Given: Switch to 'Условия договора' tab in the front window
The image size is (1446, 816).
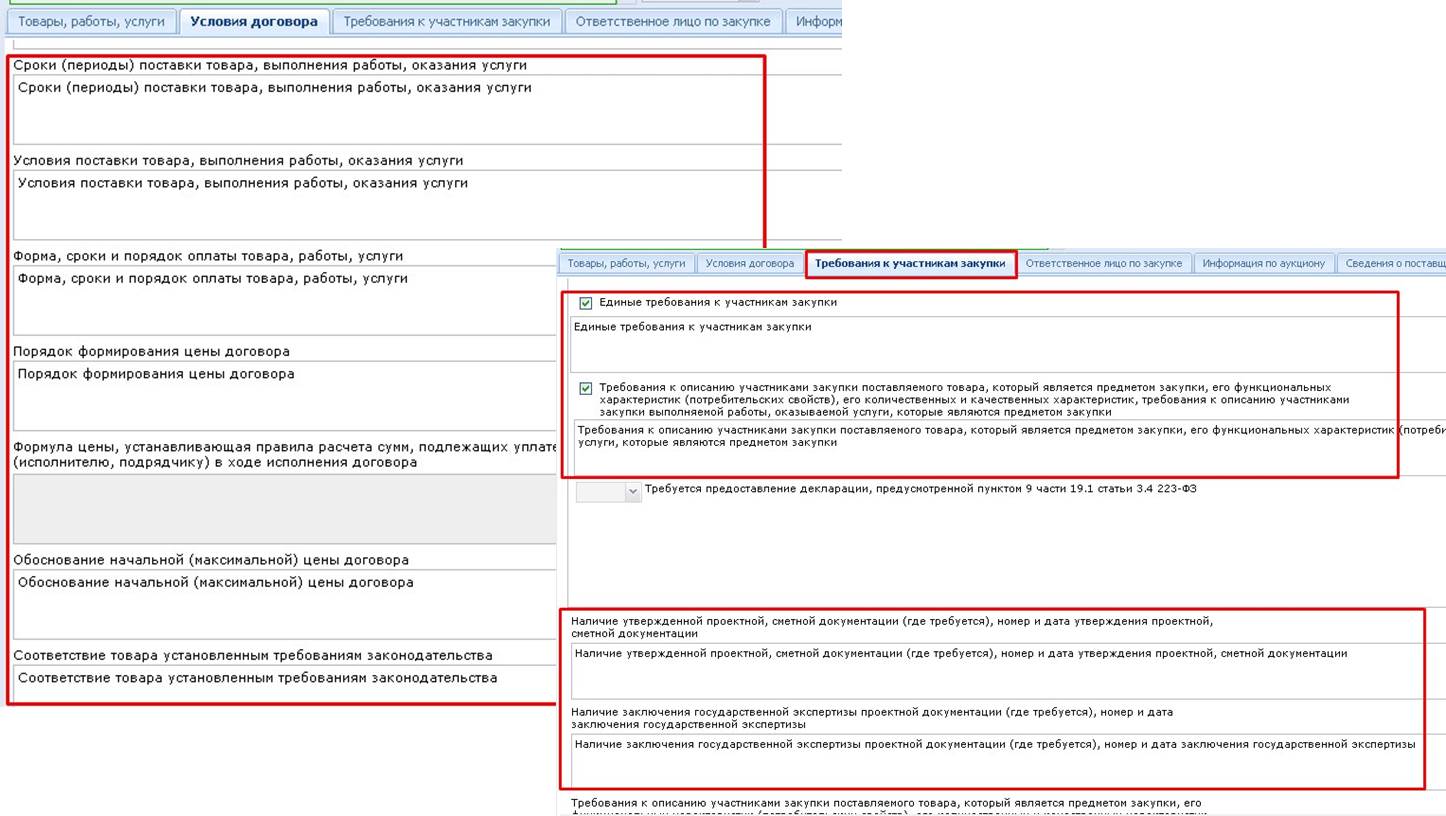Looking at the screenshot, I should tap(750, 263).
